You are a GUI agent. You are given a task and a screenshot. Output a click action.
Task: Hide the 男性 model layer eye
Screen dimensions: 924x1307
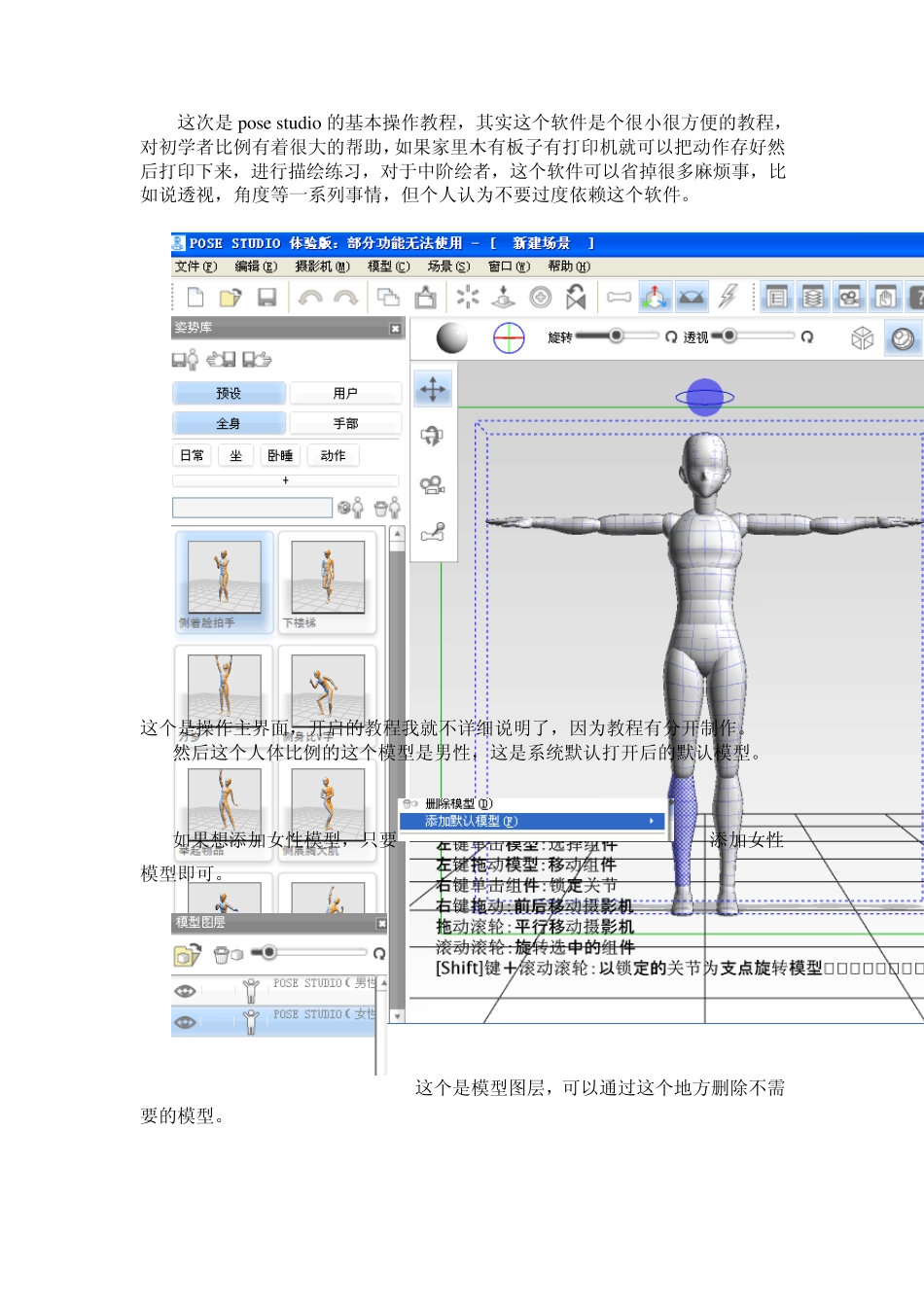coord(185,991)
